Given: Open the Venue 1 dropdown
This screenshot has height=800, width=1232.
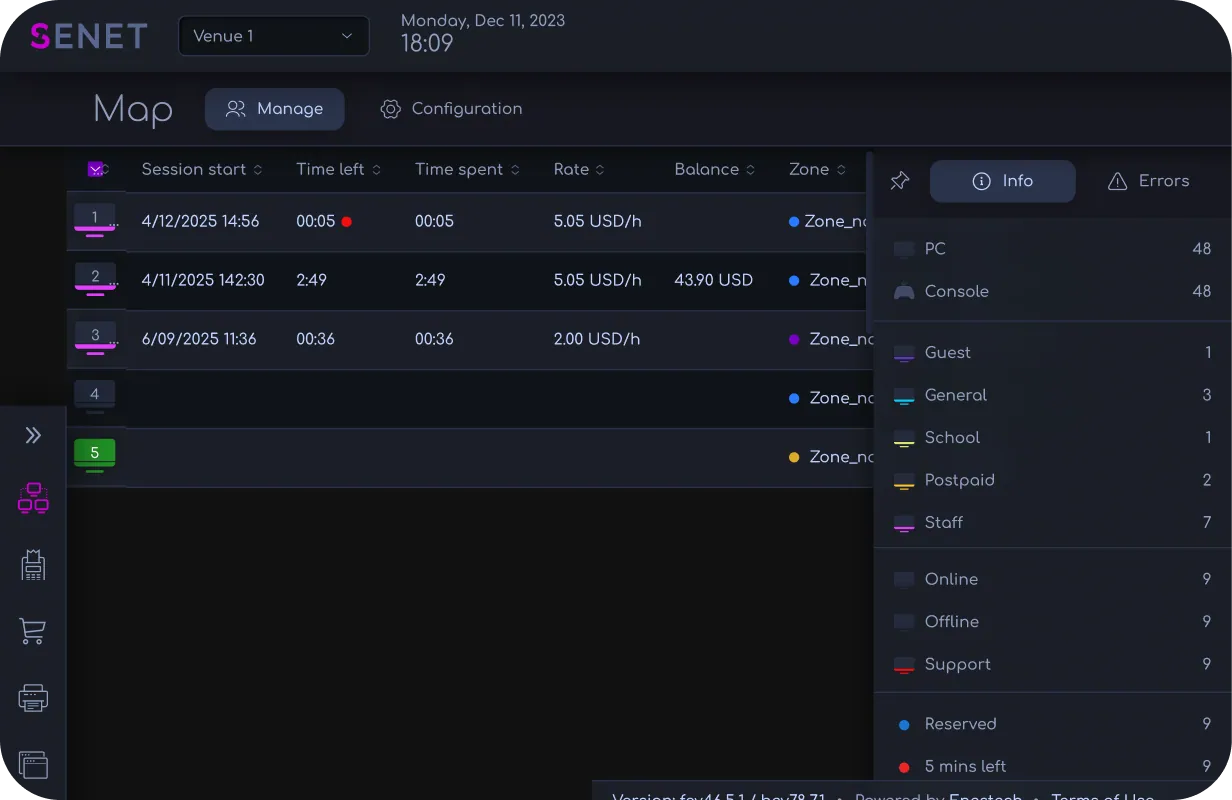Looking at the screenshot, I should click(x=274, y=36).
